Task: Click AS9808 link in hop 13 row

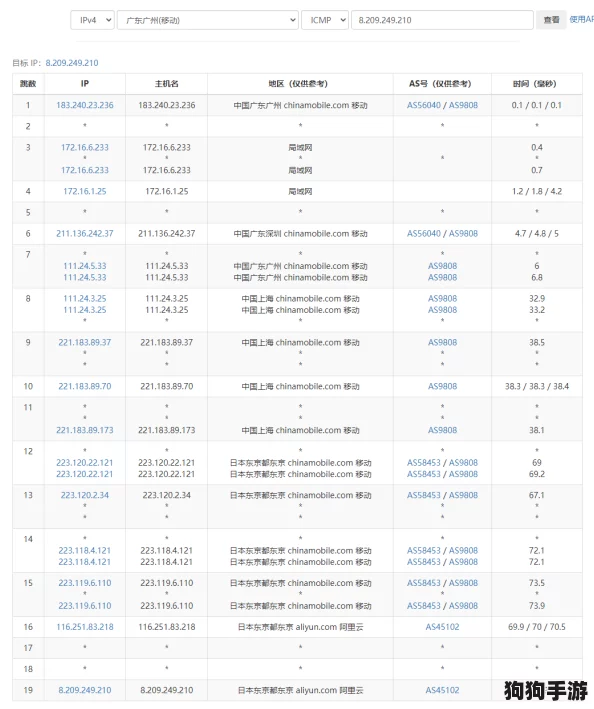Action: [x=463, y=496]
